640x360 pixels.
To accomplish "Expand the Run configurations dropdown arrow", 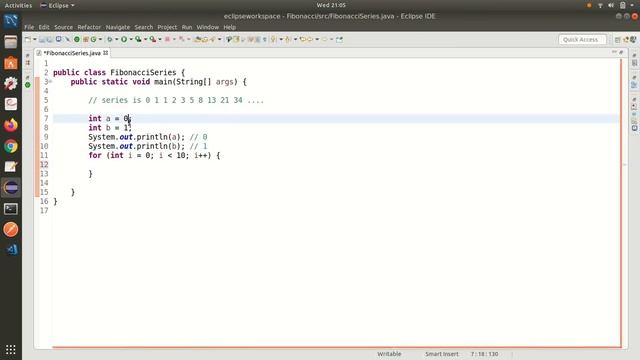I will 131,40.
